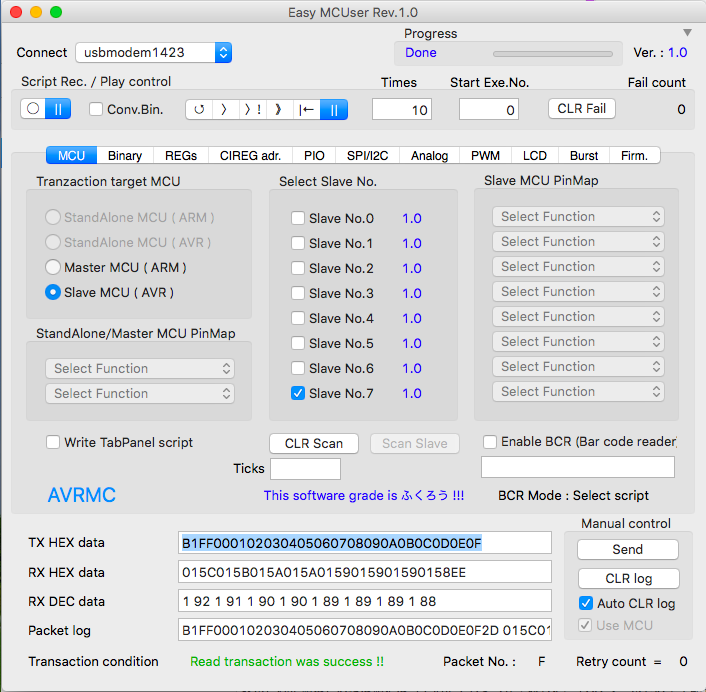This screenshot has width=706, height=692.
Task: Click the record circle button in Script Rec.
Action: (x=33, y=109)
